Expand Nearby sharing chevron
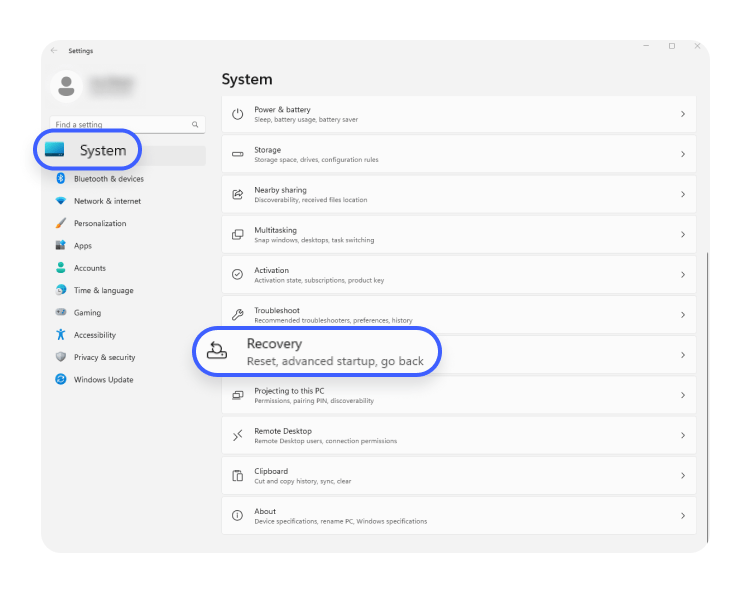The image size is (750, 593). pyautogui.click(x=683, y=194)
